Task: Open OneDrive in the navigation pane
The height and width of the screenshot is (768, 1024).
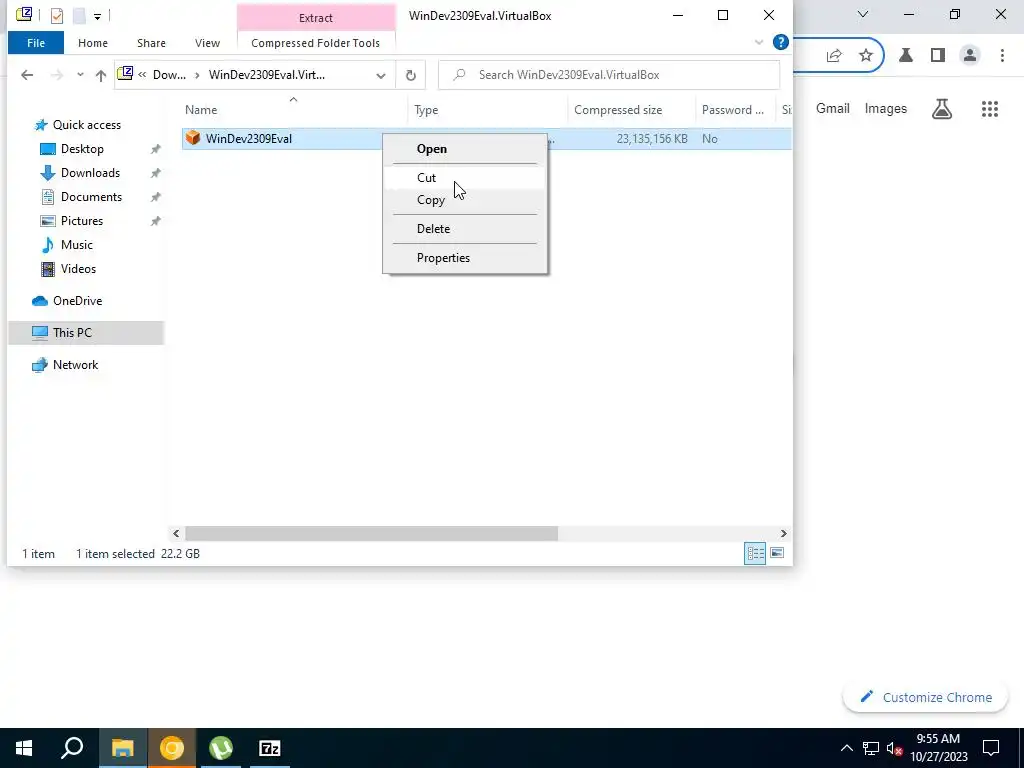Action: coord(77,301)
